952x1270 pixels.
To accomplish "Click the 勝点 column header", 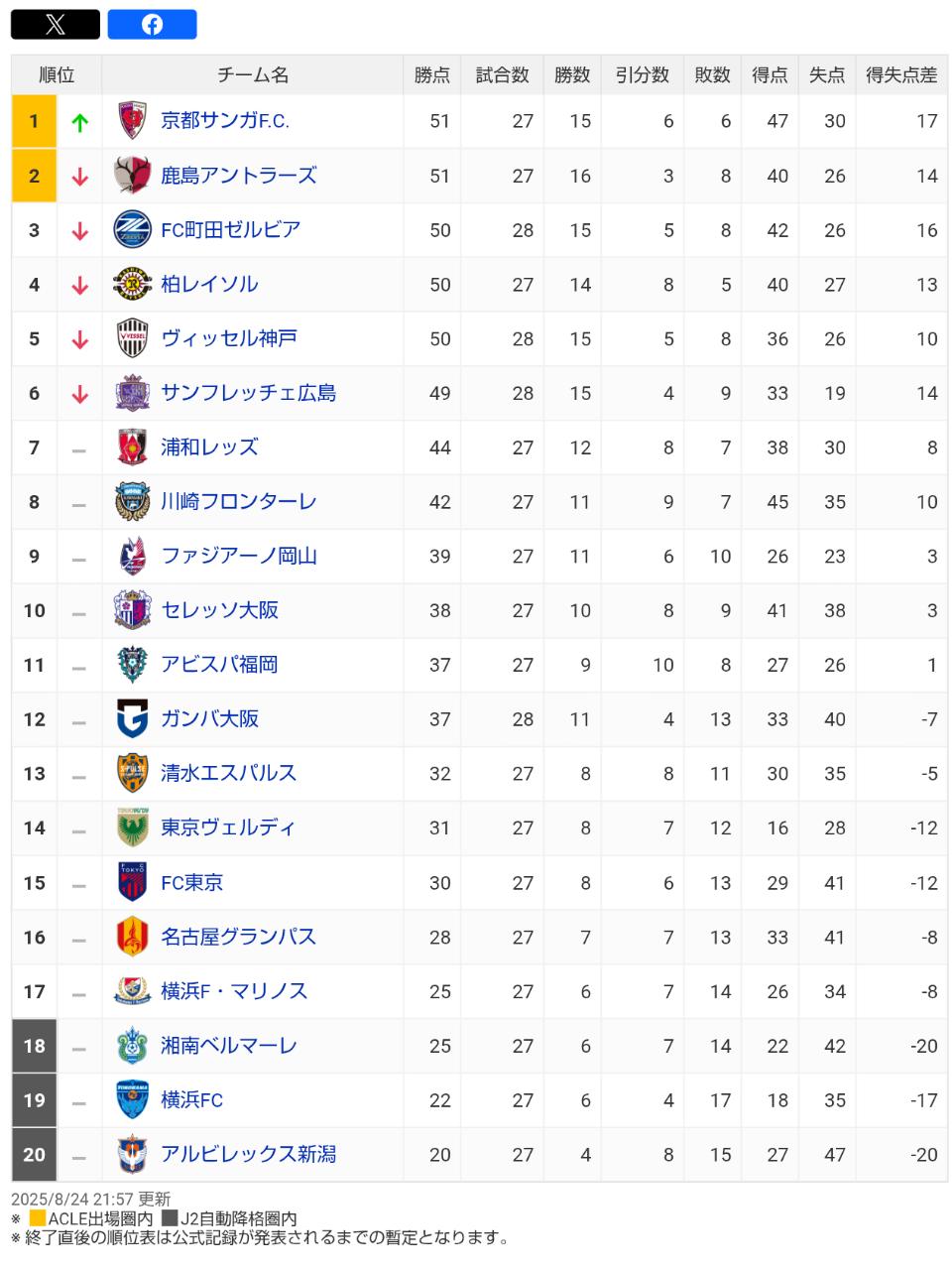I will coord(432,75).
